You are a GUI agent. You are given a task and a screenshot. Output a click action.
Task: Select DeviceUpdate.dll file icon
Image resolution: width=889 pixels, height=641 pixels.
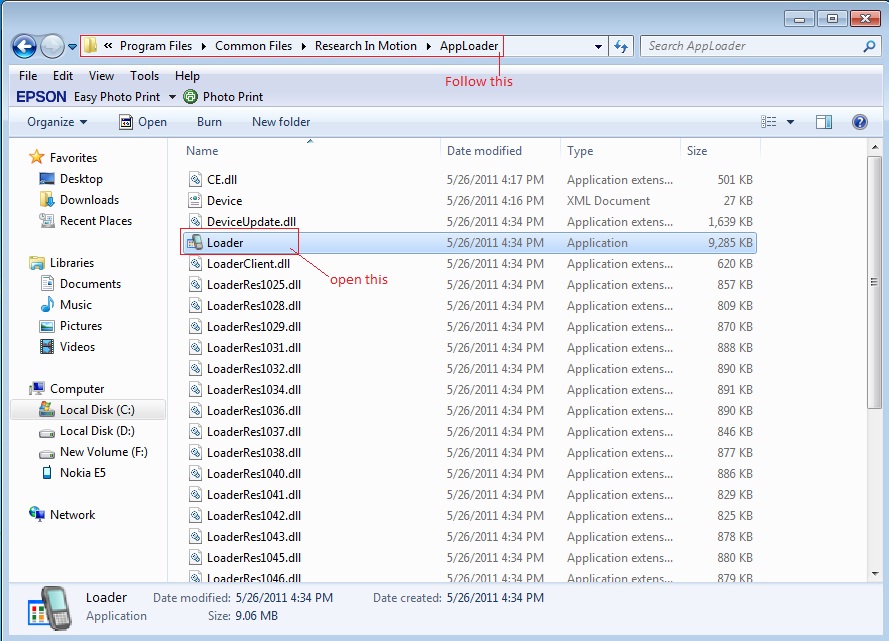pyautogui.click(x=195, y=222)
